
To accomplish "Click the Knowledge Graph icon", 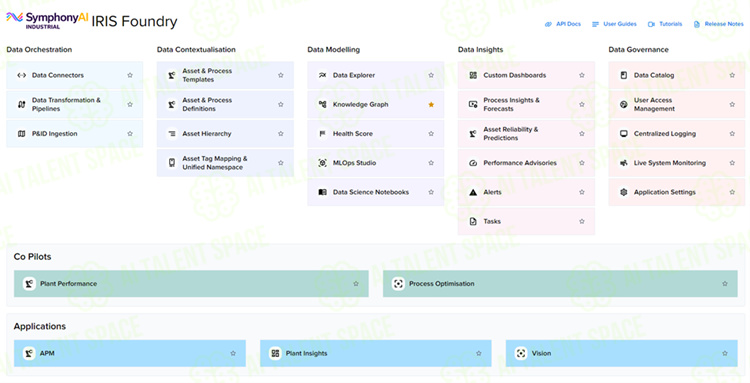I will pyautogui.click(x=323, y=104).
